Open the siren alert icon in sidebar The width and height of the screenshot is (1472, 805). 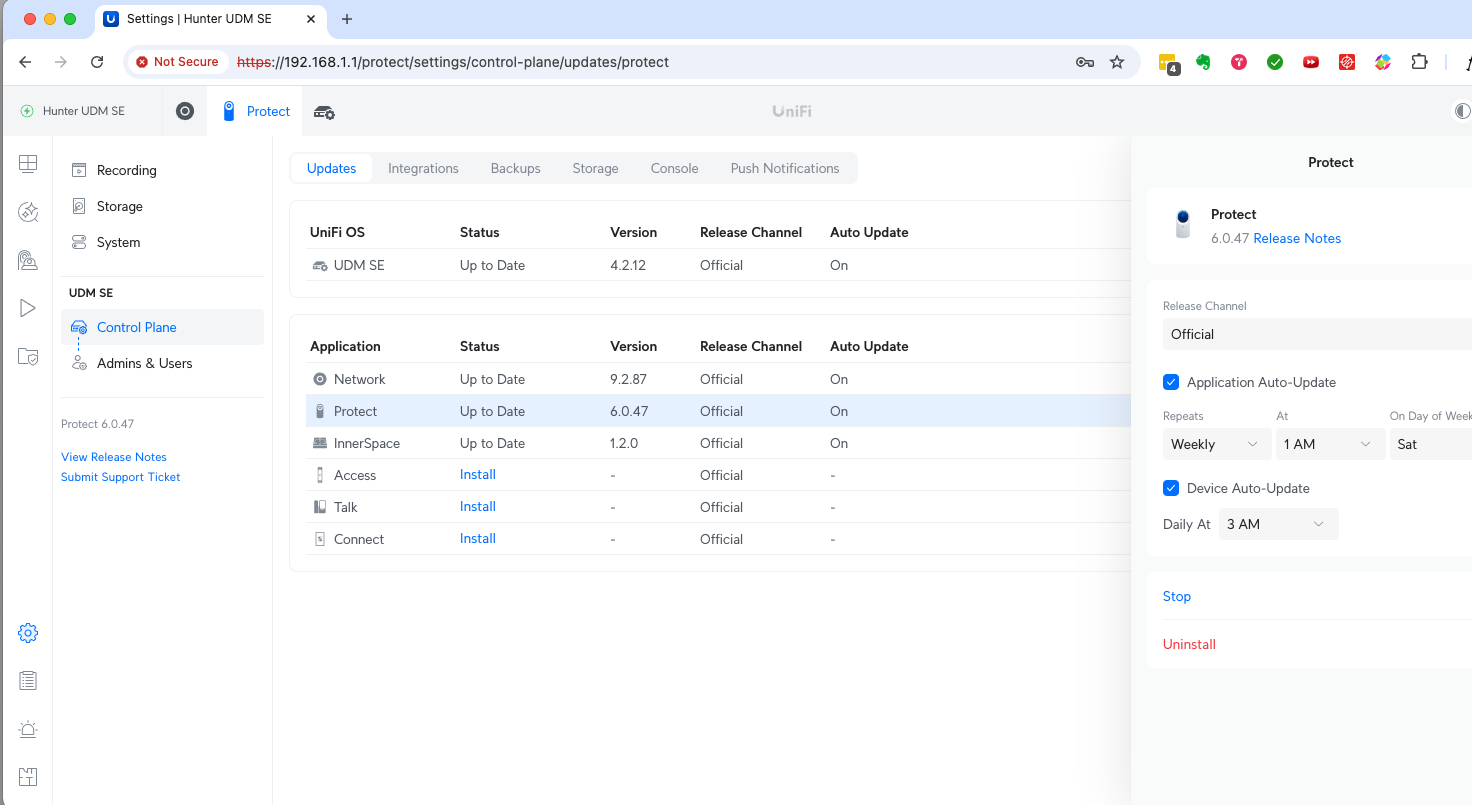click(28, 729)
